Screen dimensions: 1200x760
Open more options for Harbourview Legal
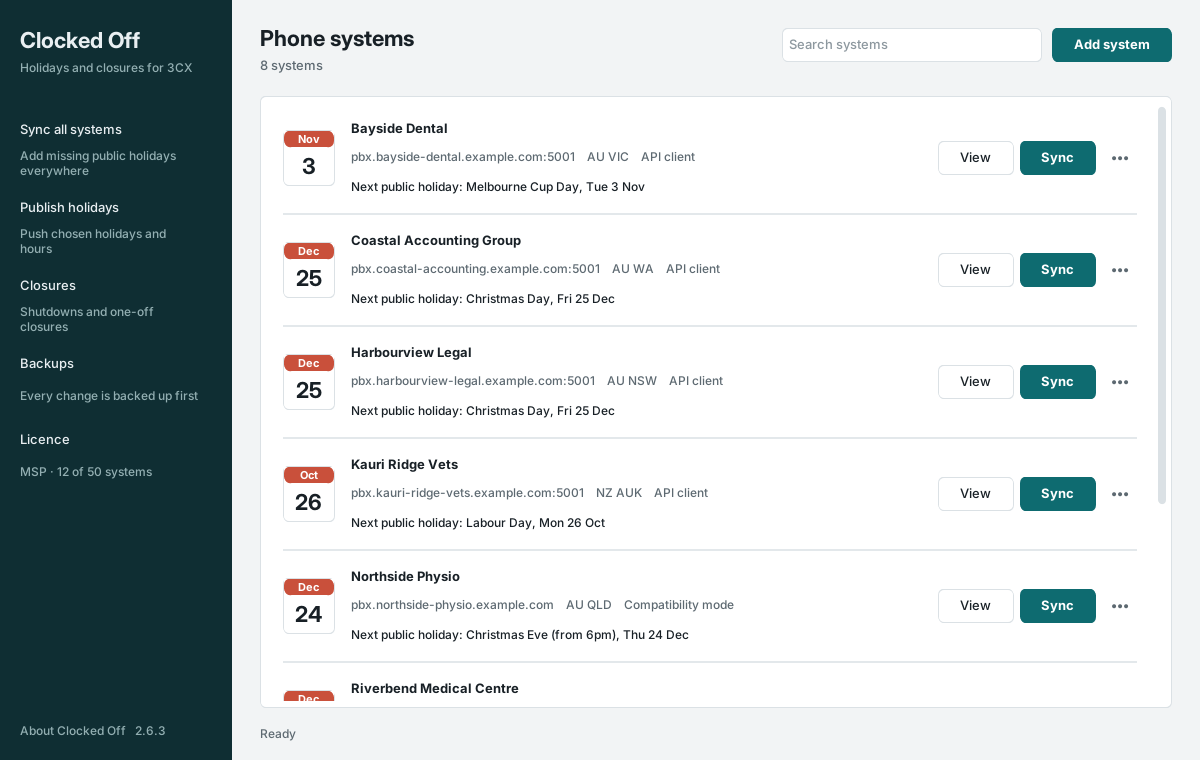(x=1120, y=382)
